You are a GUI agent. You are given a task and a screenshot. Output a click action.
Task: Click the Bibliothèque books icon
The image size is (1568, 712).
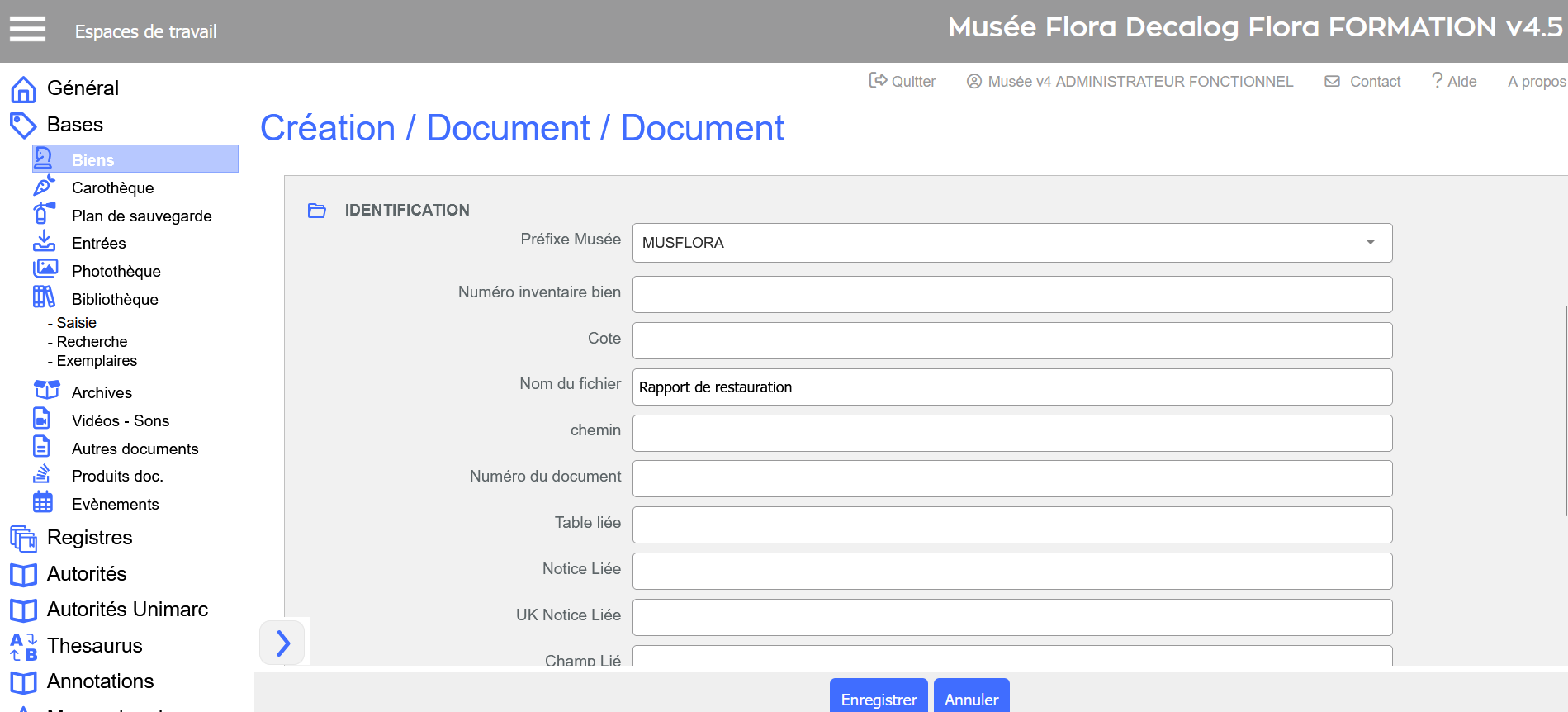point(44,297)
